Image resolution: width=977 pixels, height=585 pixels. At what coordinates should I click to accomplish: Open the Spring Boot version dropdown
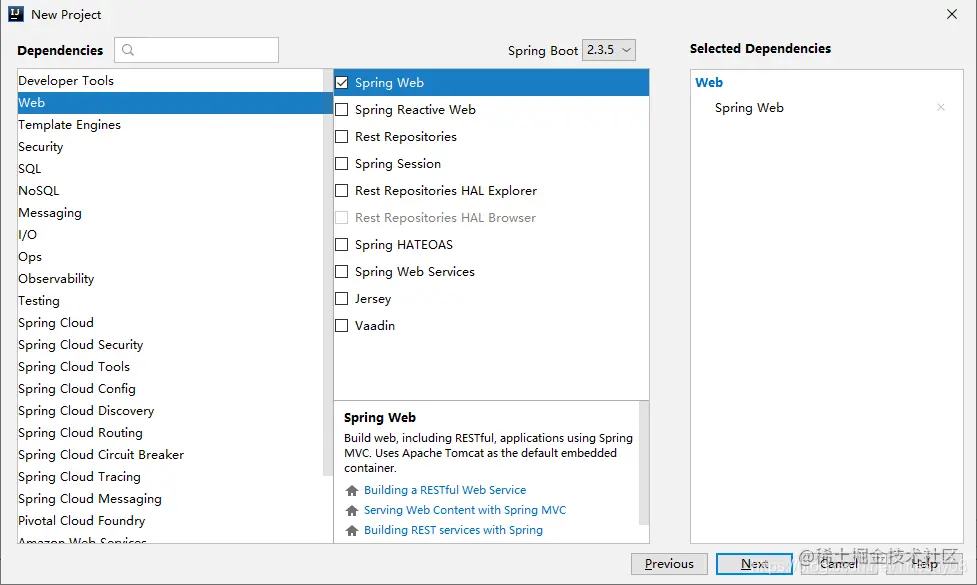[608, 50]
